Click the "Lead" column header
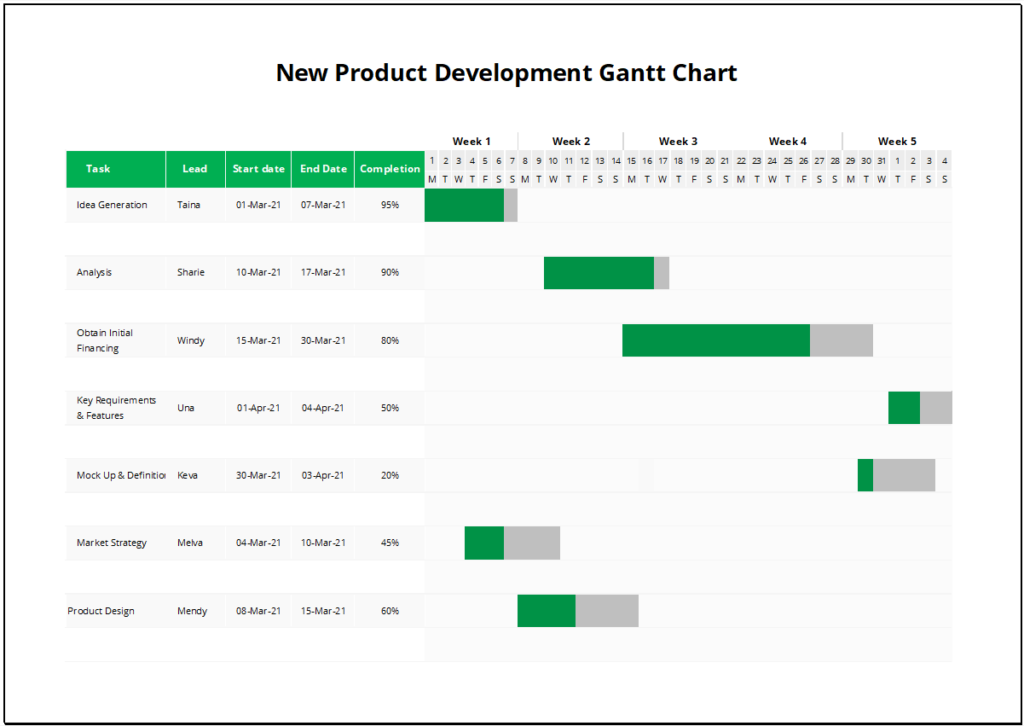This screenshot has height=726, width=1024. pyautogui.click(x=194, y=169)
